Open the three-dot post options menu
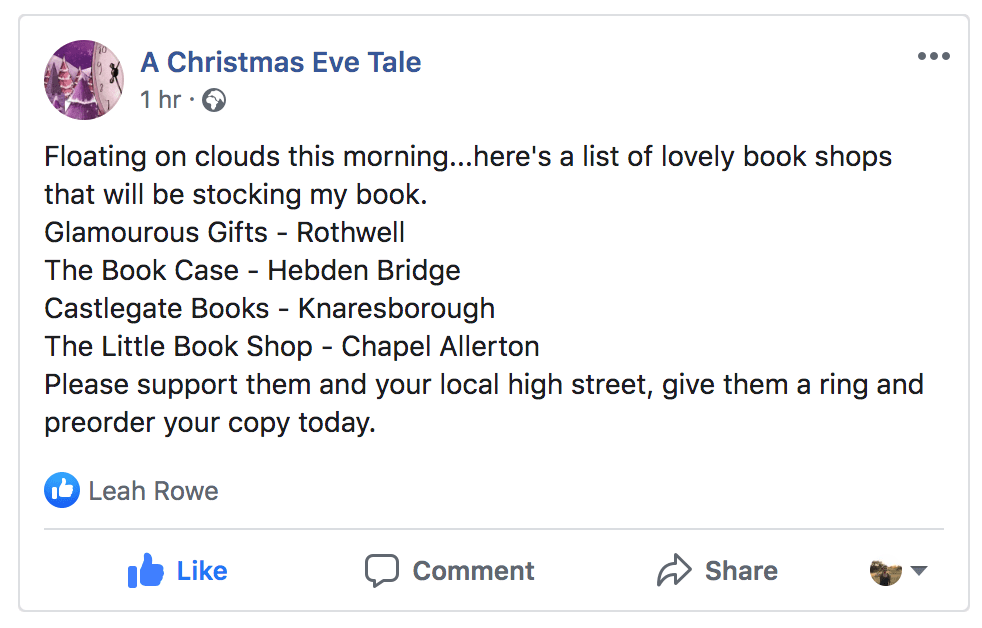Image resolution: width=982 pixels, height=628 pixels. pyautogui.click(x=933, y=57)
